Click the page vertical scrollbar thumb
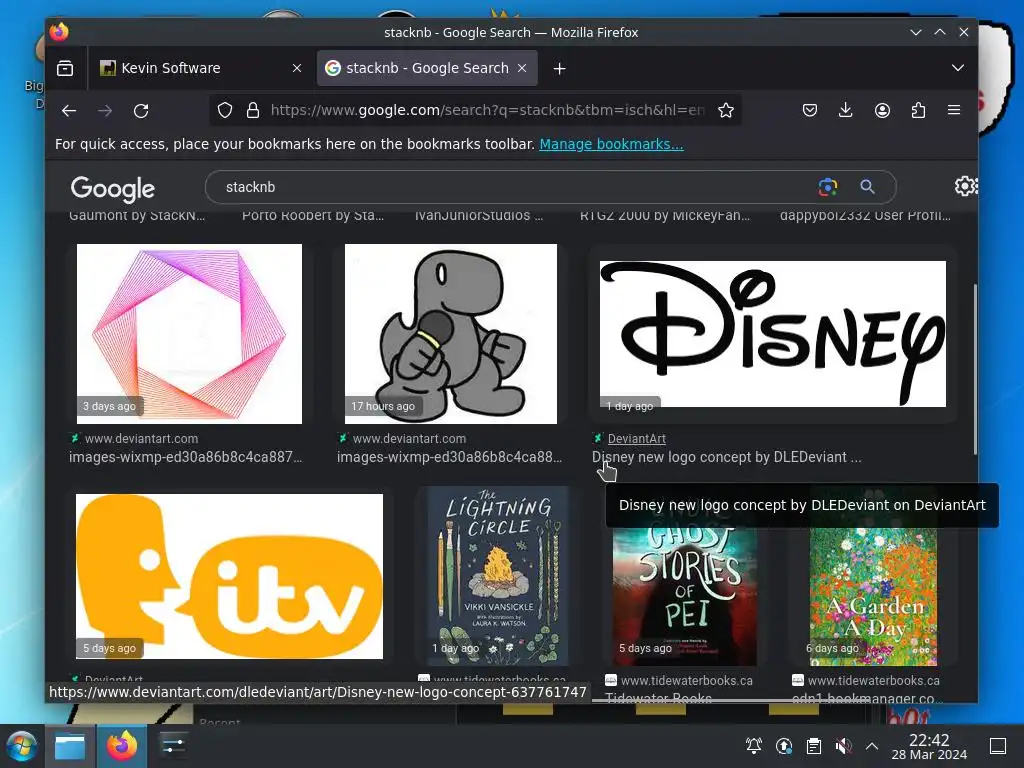The height and width of the screenshot is (768, 1024). click(x=975, y=369)
